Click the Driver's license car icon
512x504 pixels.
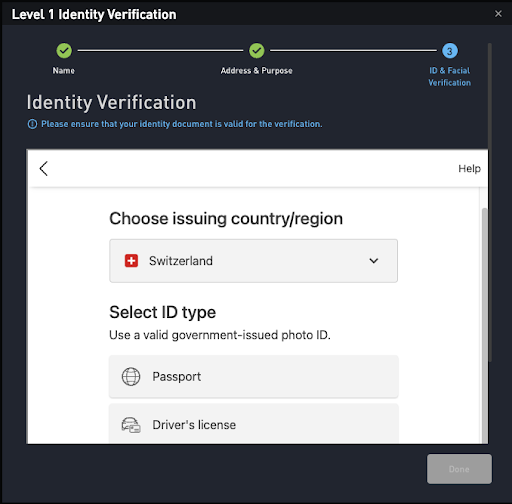(131, 425)
